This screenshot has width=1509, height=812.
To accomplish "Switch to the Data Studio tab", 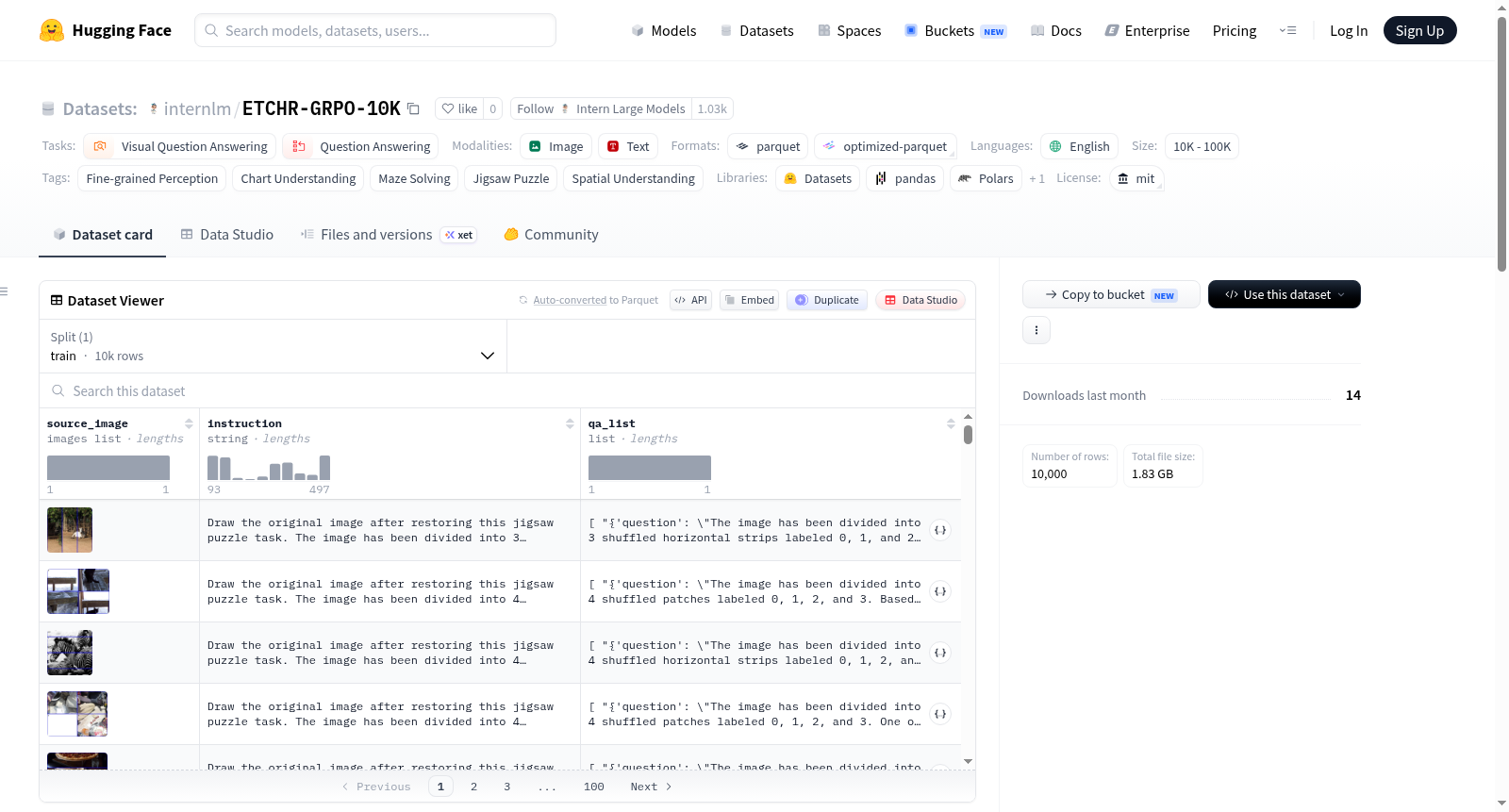I will (227, 234).
